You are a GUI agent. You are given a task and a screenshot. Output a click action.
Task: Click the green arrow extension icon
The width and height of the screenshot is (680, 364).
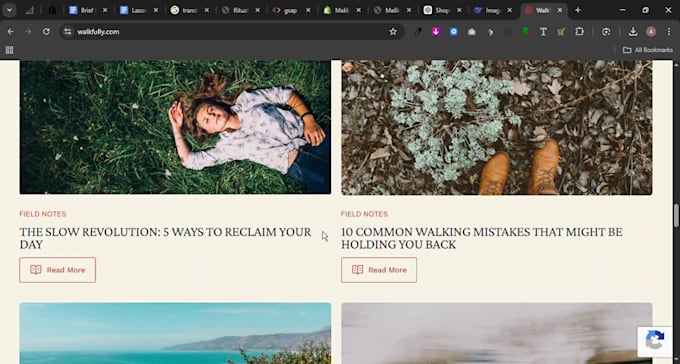pyautogui.click(x=526, y=32)
